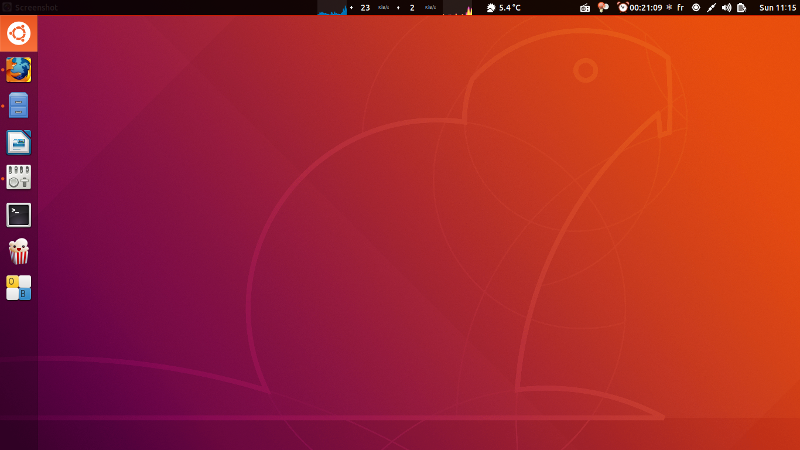The image size is (800, 450).
Task: Open LibreOffice Impress from the launcher
Action: [18, 142]
